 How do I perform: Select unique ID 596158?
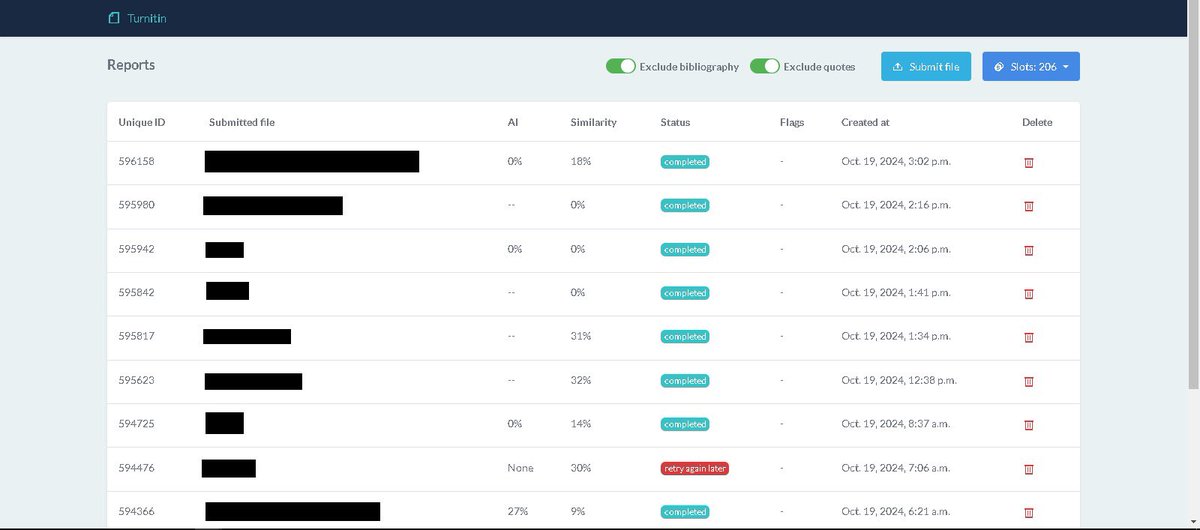pyautogui.click(x=136, y=161)
